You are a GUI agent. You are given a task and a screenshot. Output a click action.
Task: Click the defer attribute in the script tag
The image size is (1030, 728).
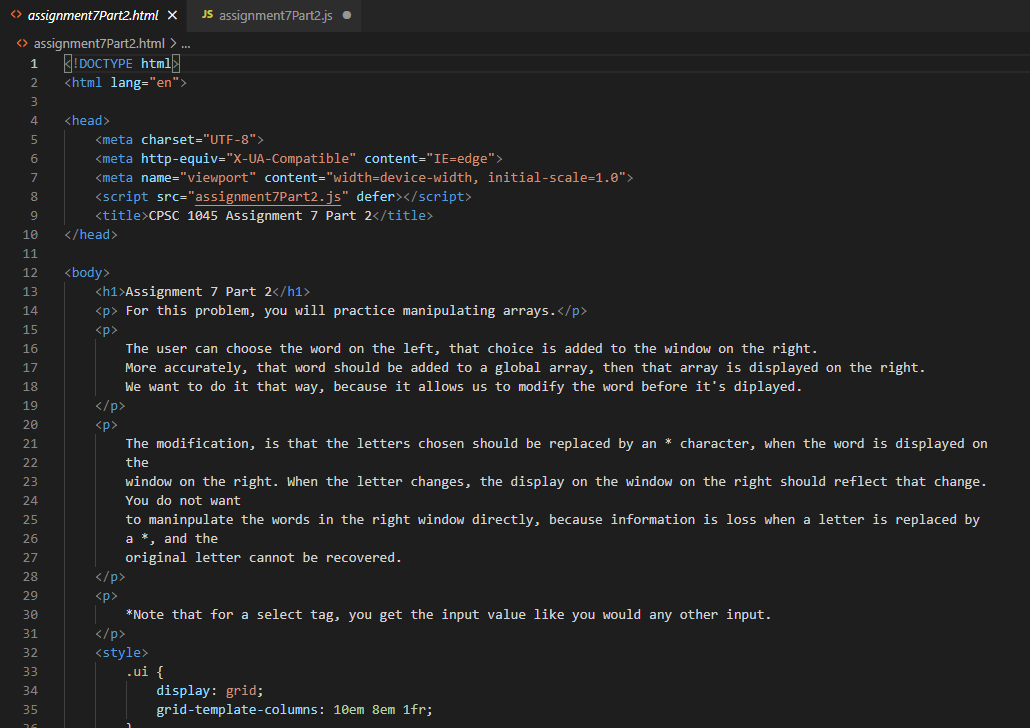(375, 197)
